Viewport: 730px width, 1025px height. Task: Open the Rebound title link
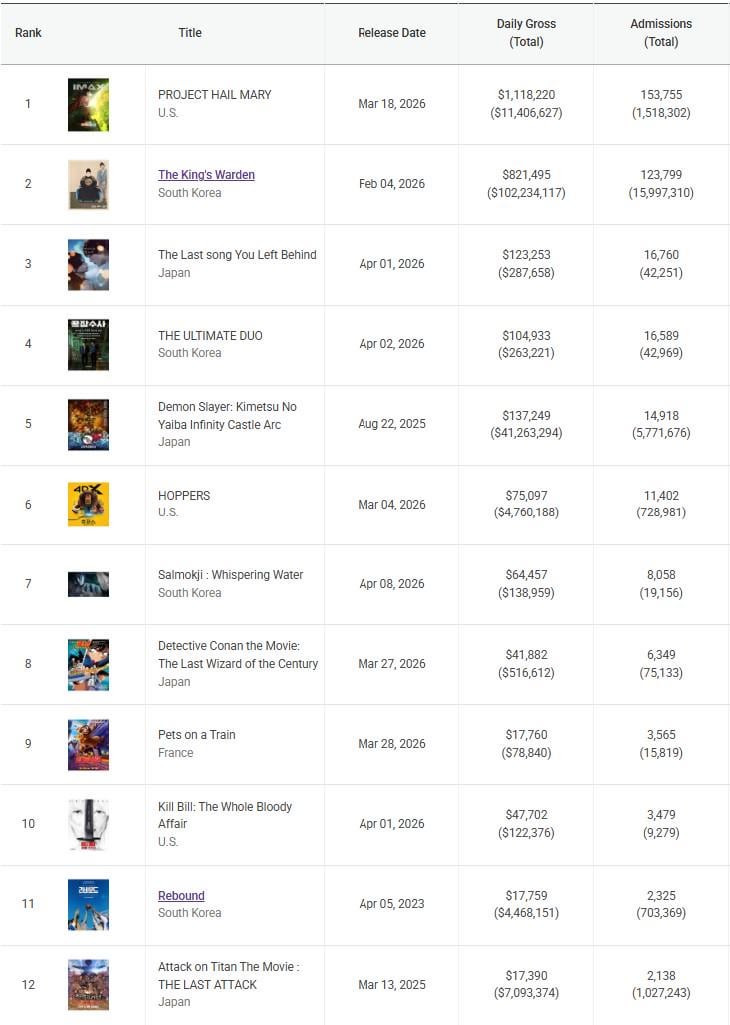[181, 896]
